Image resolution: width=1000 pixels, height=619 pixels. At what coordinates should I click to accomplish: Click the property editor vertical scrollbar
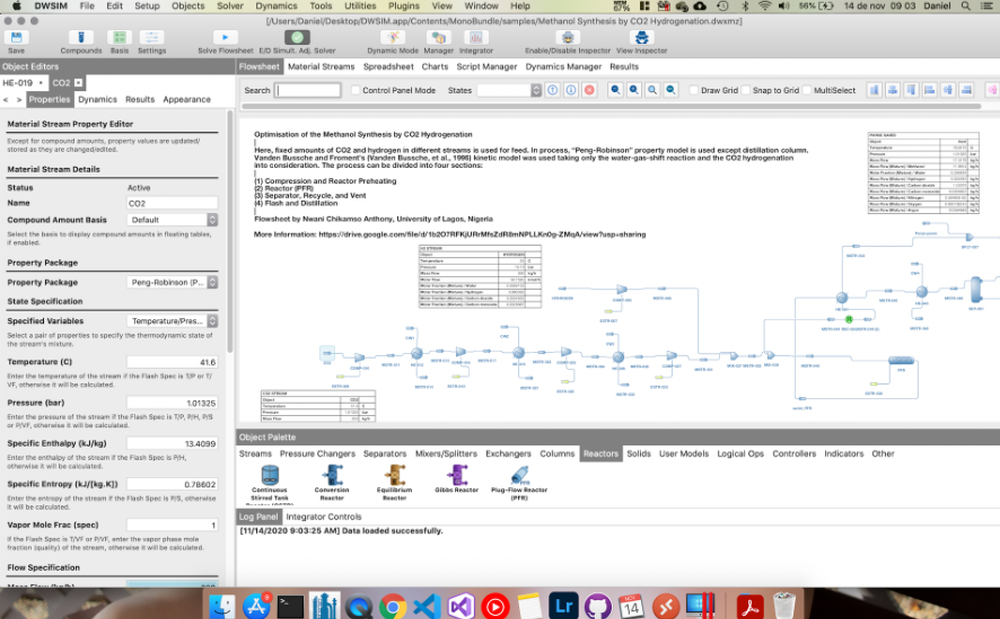coord(230,231)
